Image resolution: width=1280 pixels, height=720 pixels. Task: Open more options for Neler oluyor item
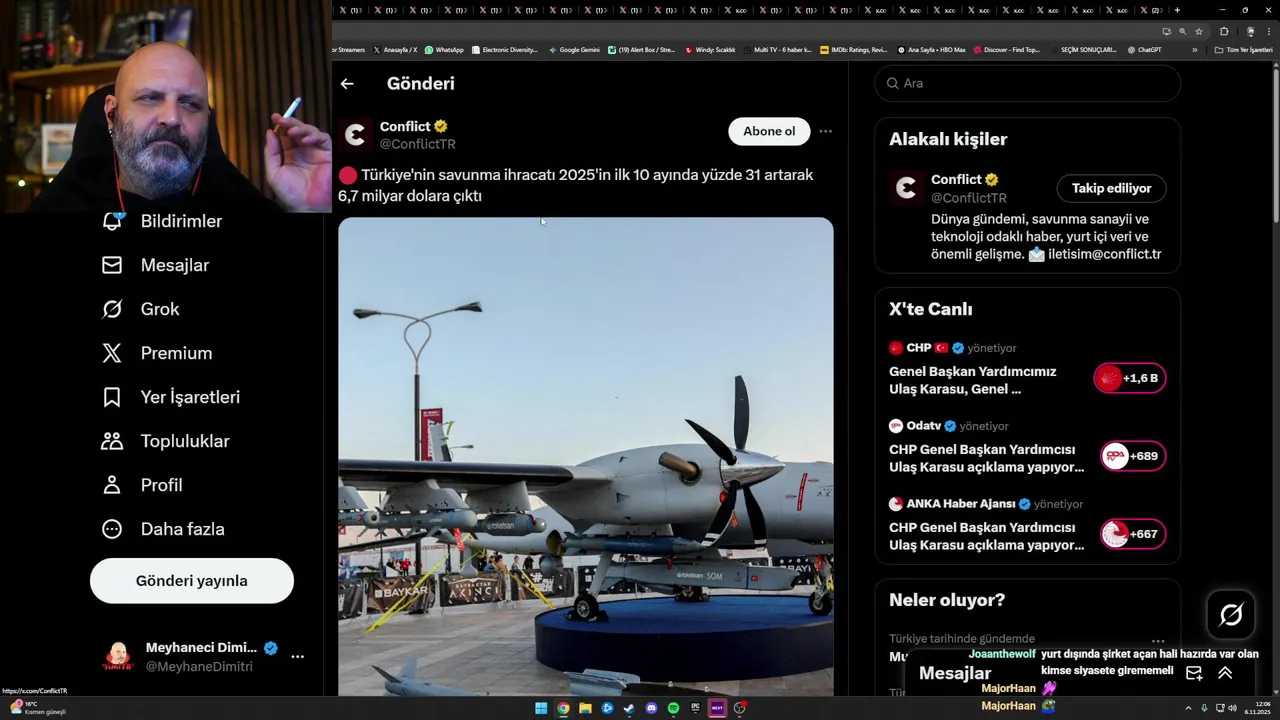coord(1158,641)
